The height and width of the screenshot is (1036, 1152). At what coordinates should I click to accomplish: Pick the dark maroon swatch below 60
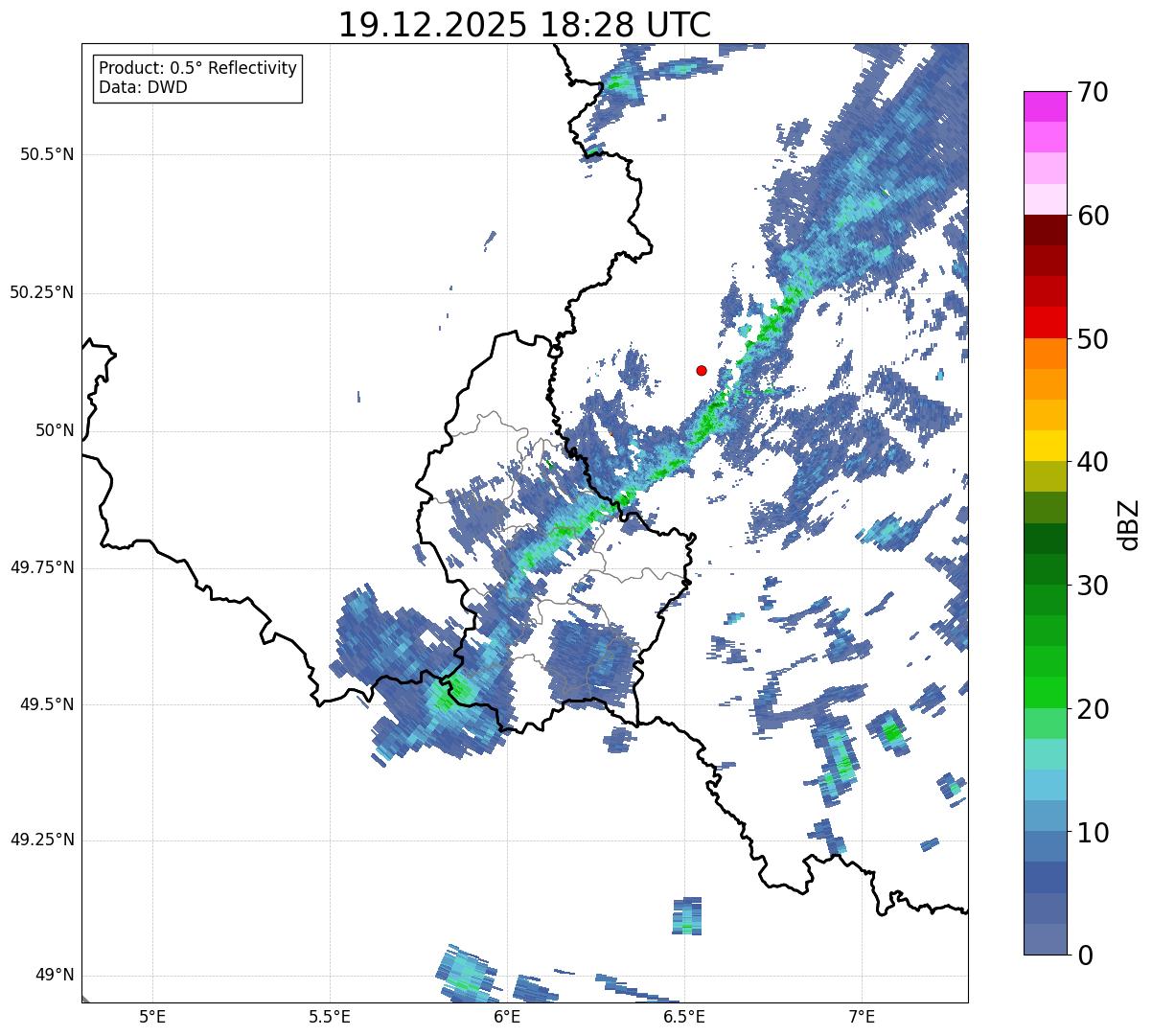(x=1045, y=230)
